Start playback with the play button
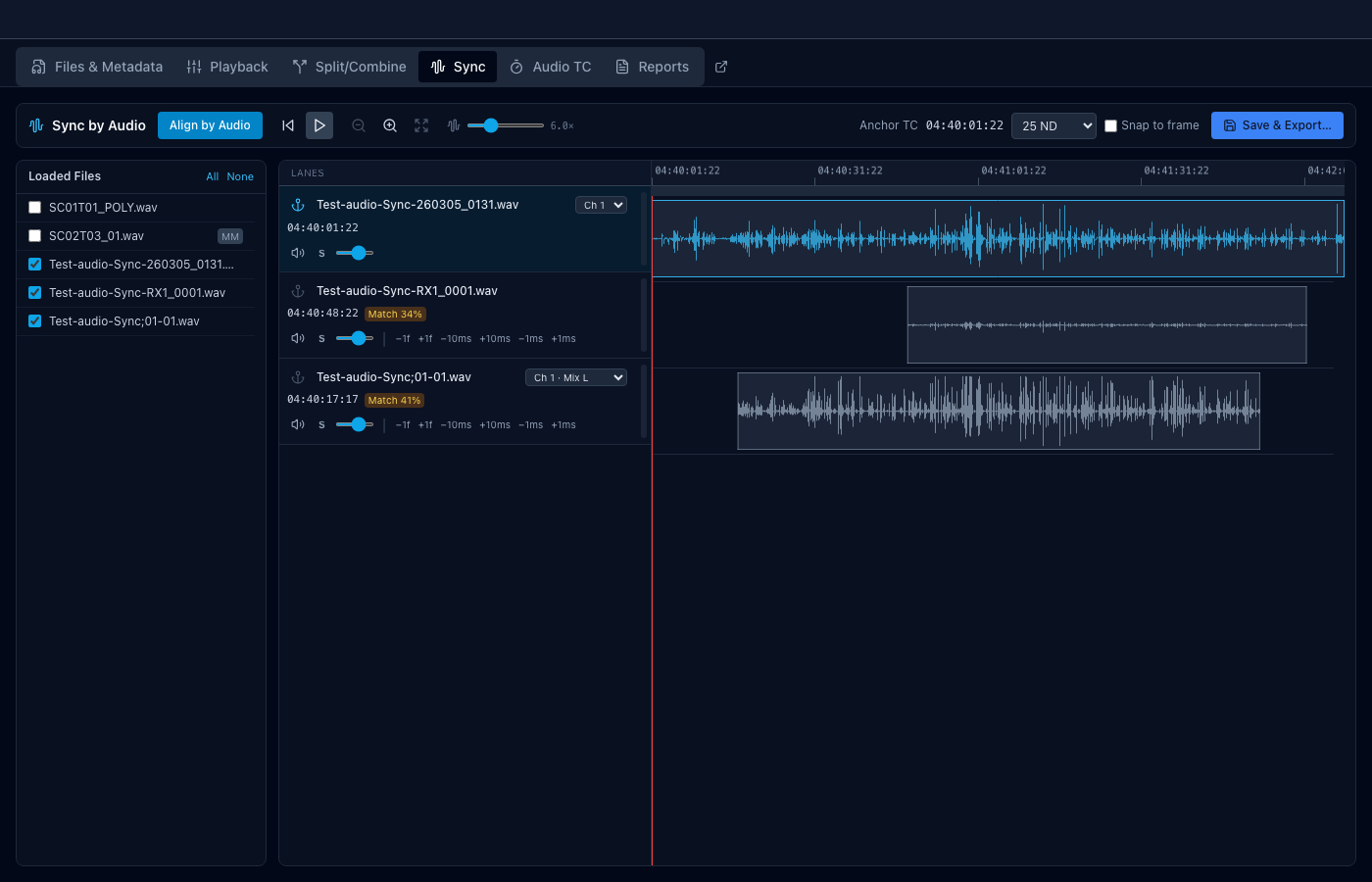 (319, 125)
